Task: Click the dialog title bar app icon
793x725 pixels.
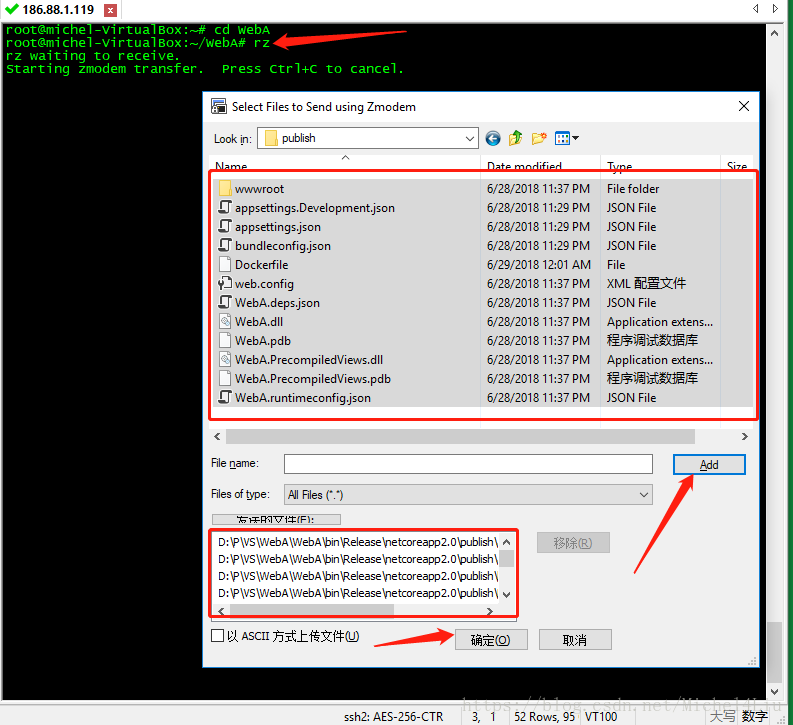Action: point(218,106)
